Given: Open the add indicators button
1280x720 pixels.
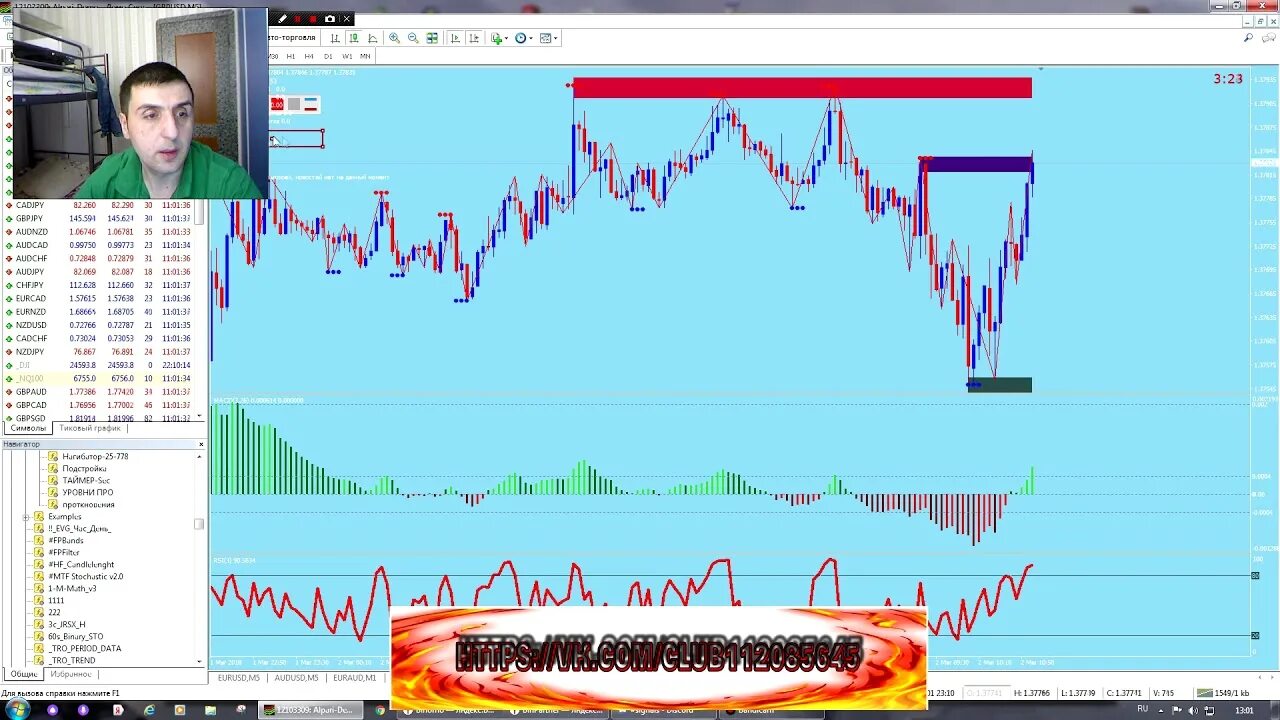Looking at the screenshot, I should 496,38.
